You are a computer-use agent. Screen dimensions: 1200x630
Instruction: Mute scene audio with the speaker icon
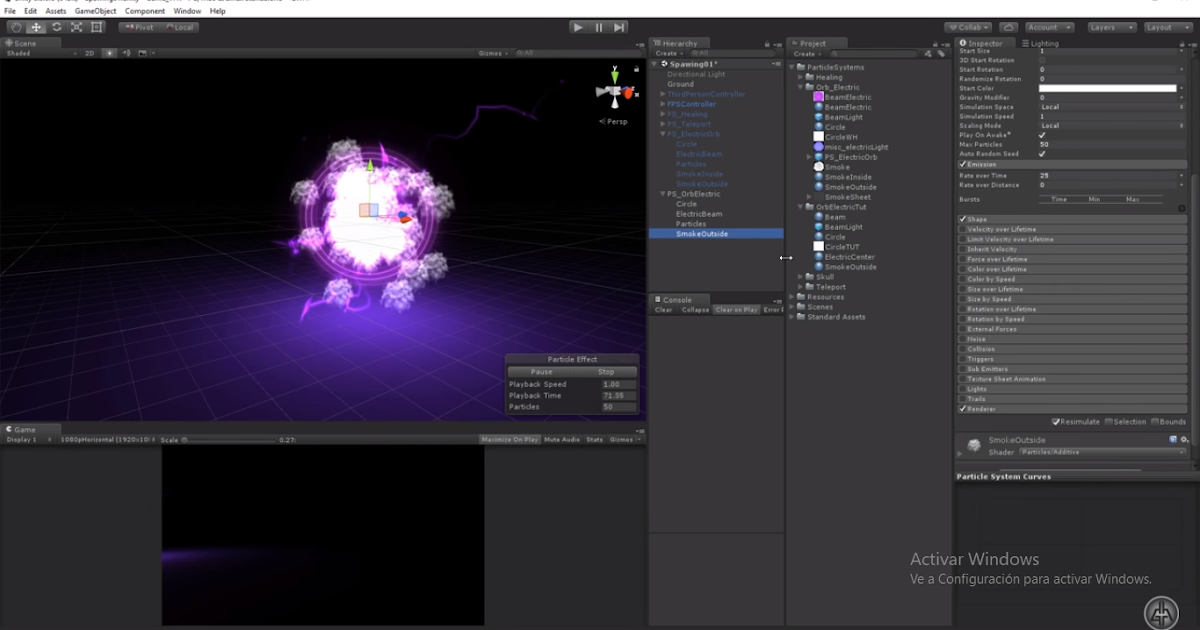coord(128,51)
